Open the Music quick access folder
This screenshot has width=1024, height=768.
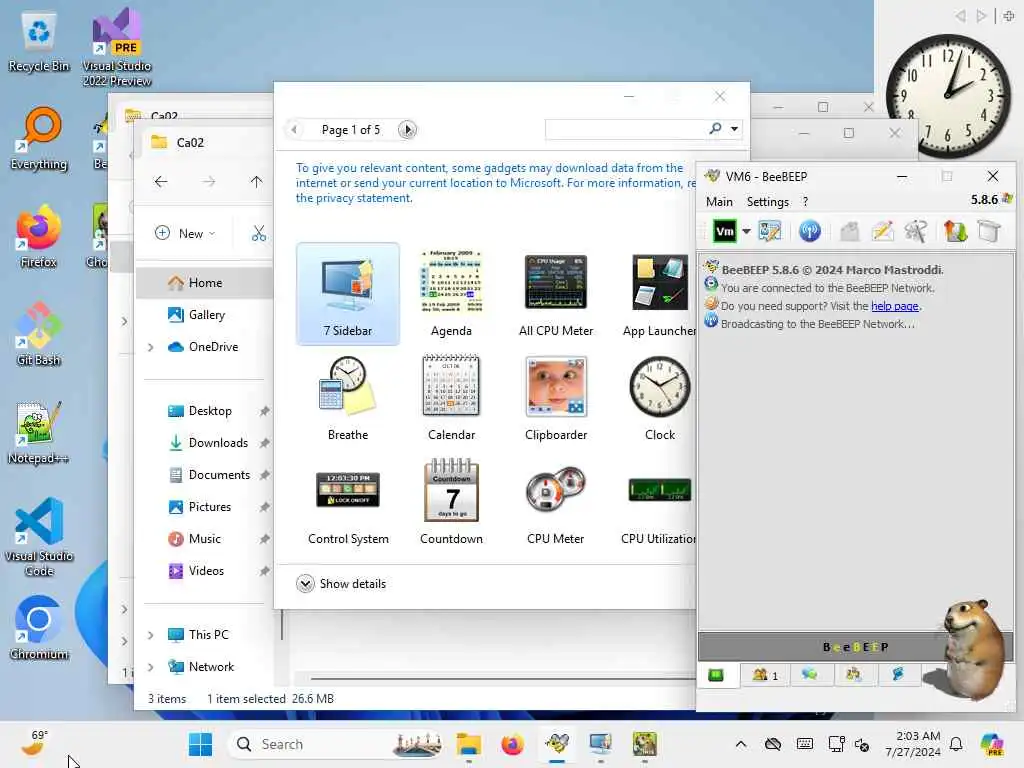[204, 539]
